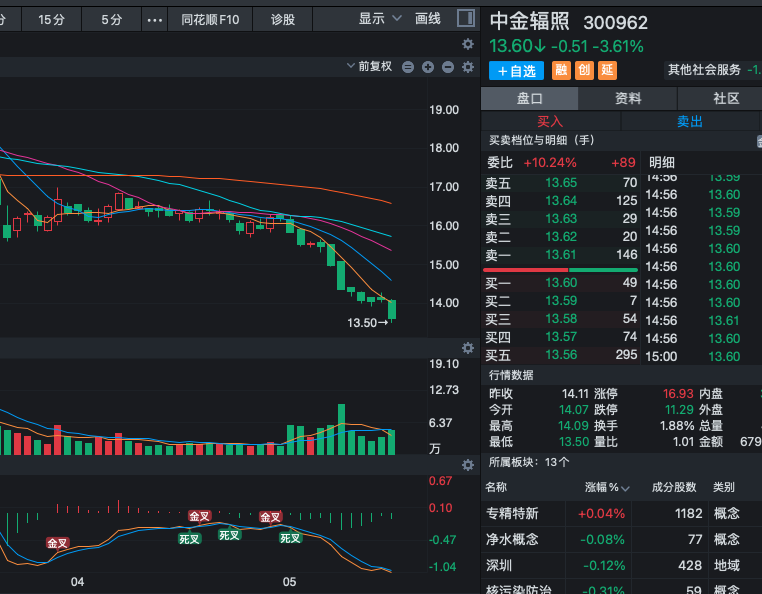Click the 卖出 sell button
Screen dimensions: 762x594
coord(690,121)
